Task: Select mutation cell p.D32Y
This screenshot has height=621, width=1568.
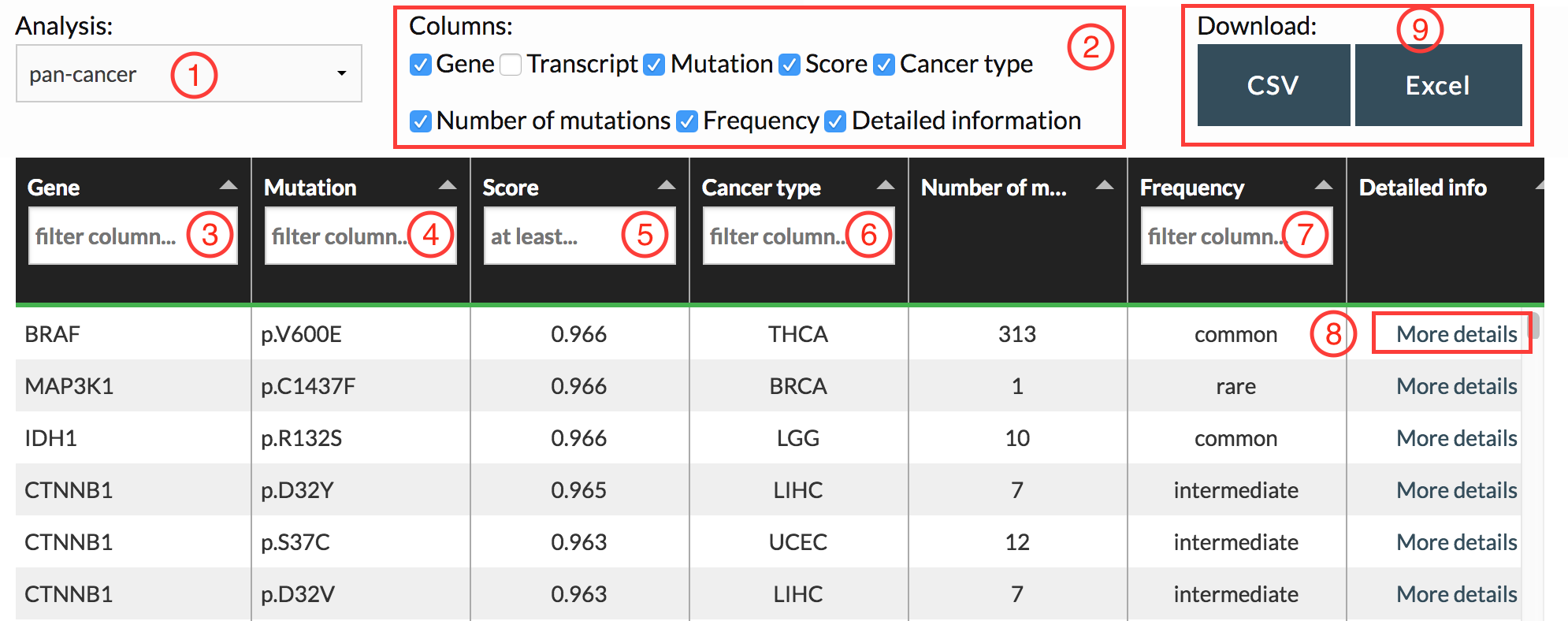Action: 361,490
